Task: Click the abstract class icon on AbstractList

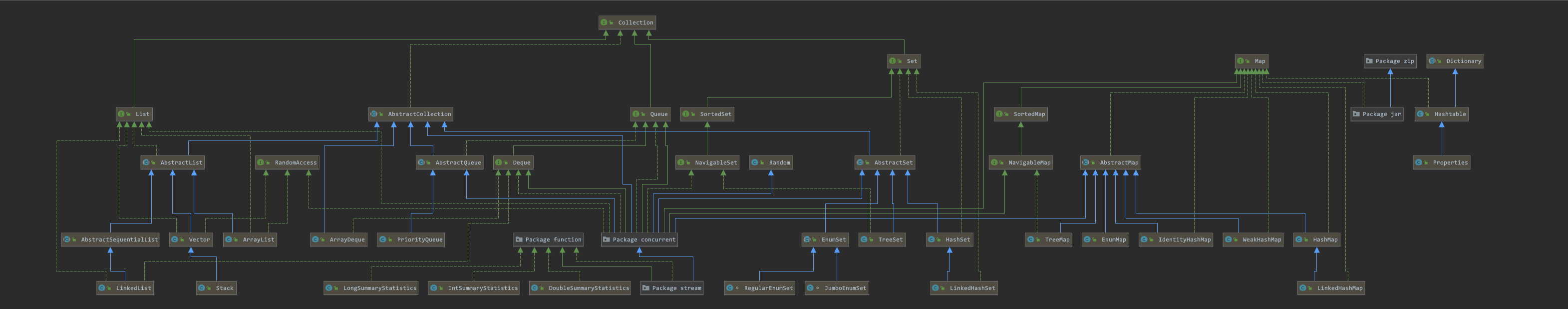Action: 146,162
